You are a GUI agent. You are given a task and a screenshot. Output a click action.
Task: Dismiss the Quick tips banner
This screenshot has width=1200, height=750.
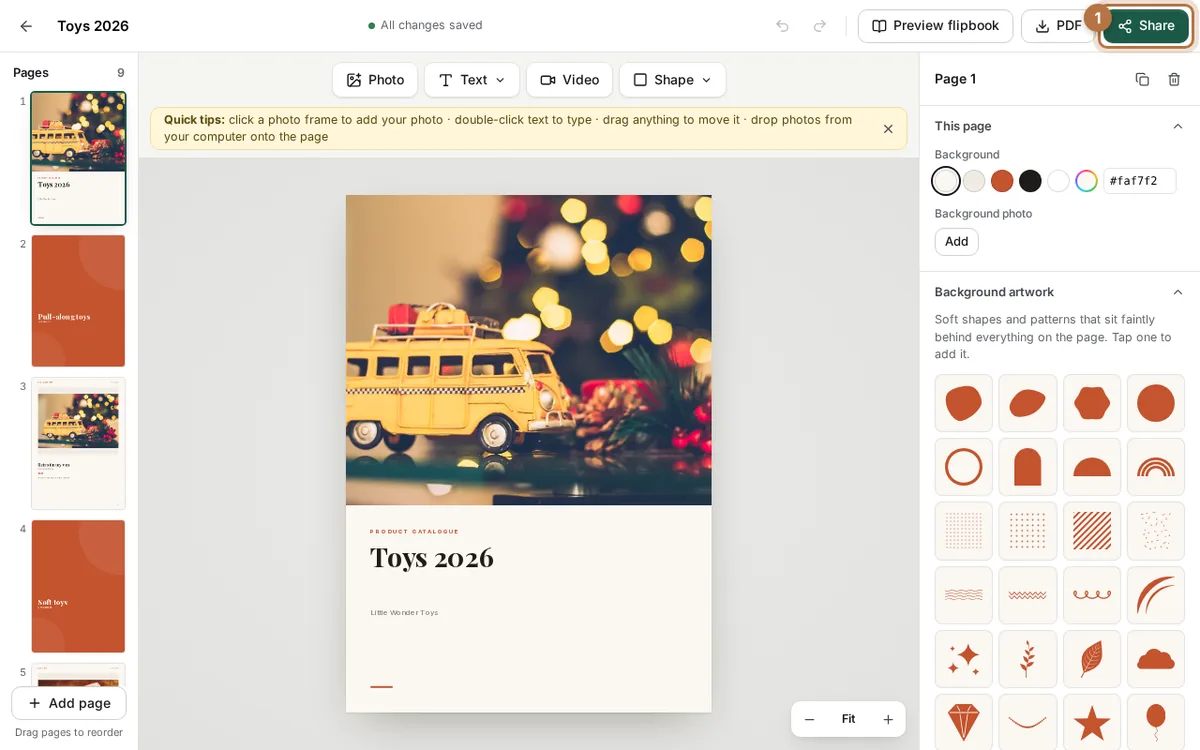click(x=888, y=129)
